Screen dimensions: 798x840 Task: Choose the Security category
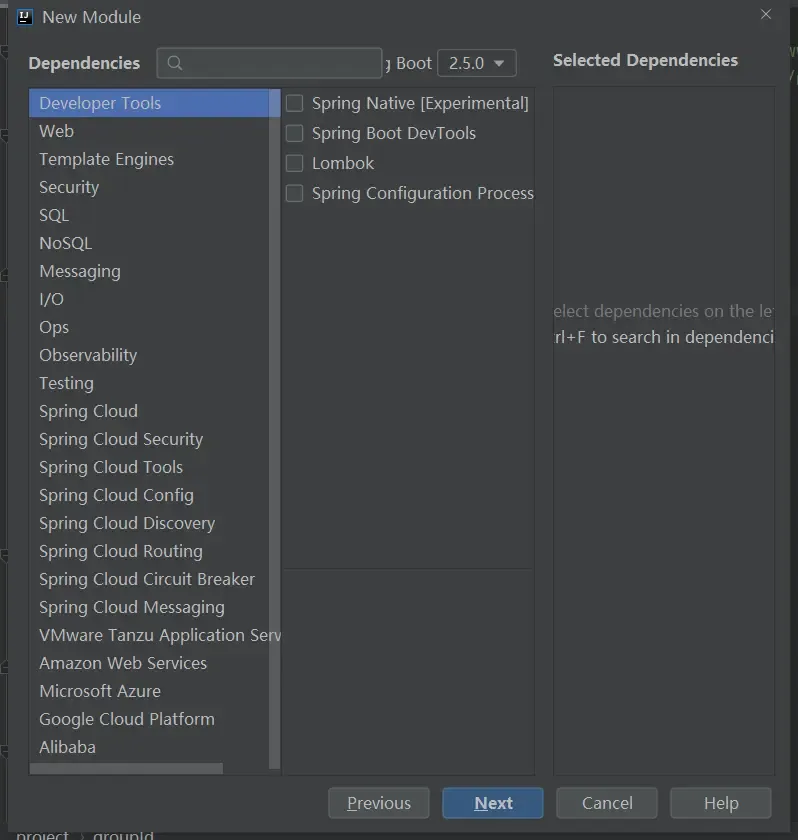click(69, 187)
